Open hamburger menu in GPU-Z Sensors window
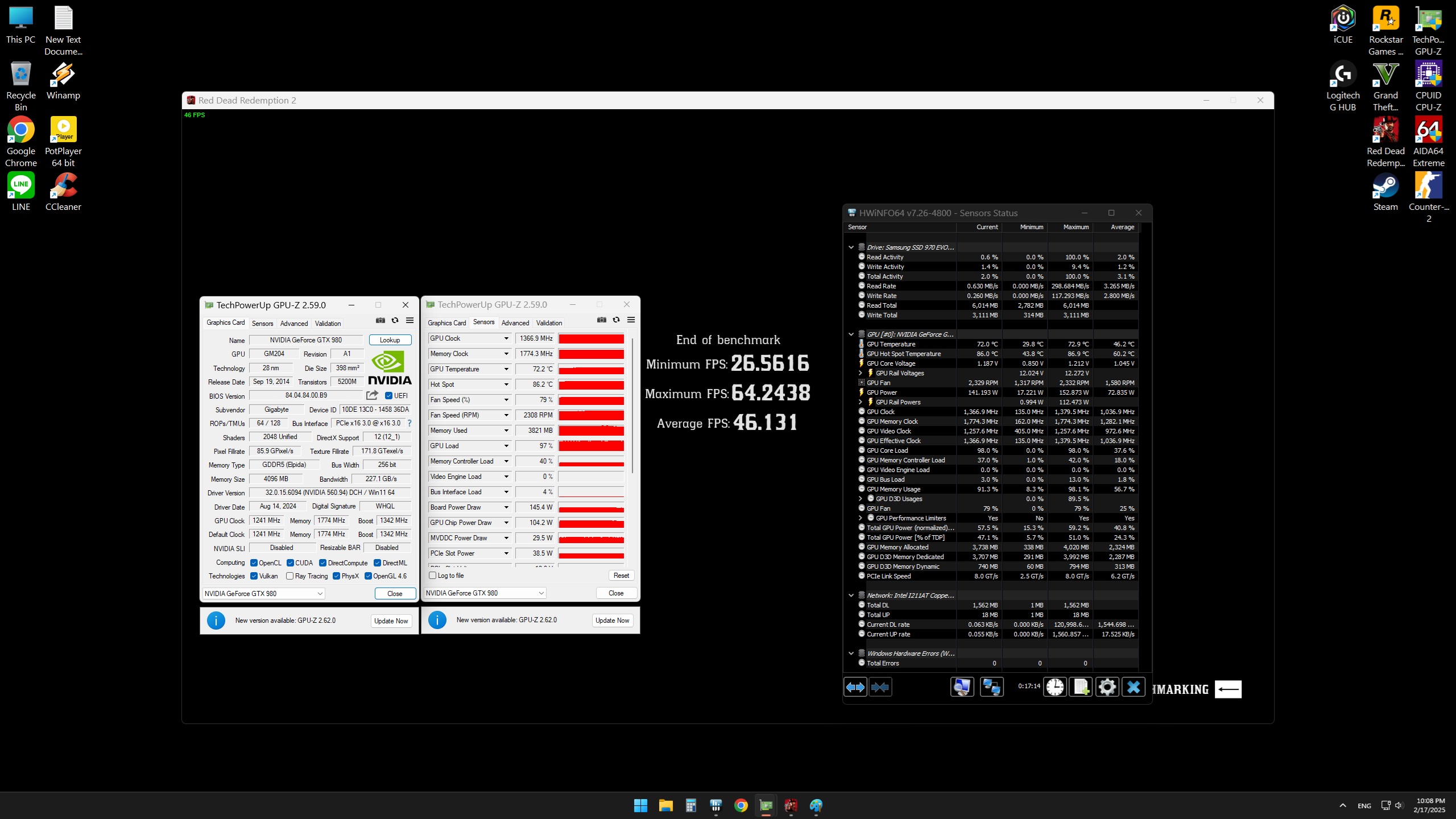The height and width of the screenshot is (819, 1456). (631, 320)
